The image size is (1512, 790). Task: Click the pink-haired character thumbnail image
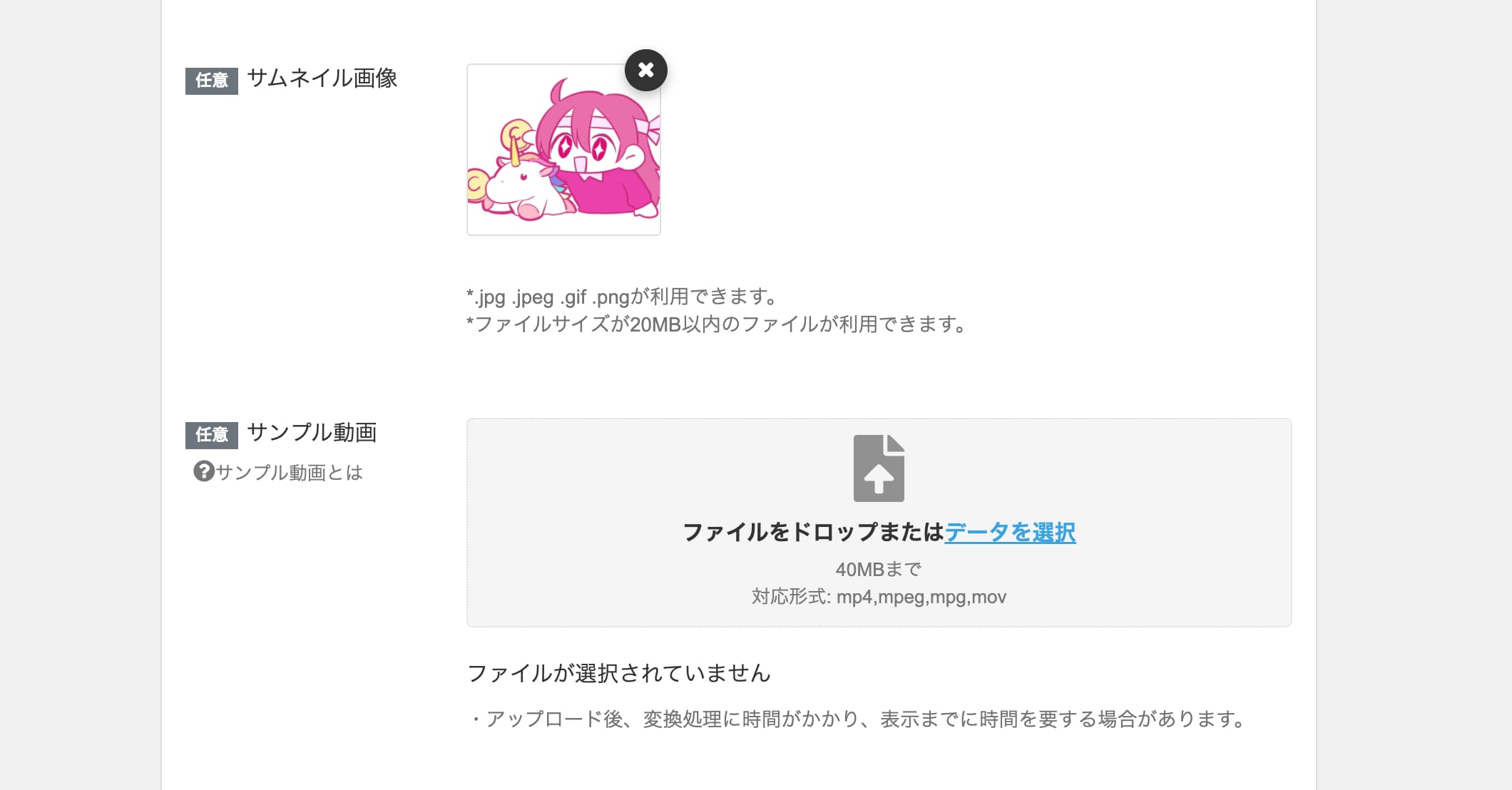click(x=563, y=150)
